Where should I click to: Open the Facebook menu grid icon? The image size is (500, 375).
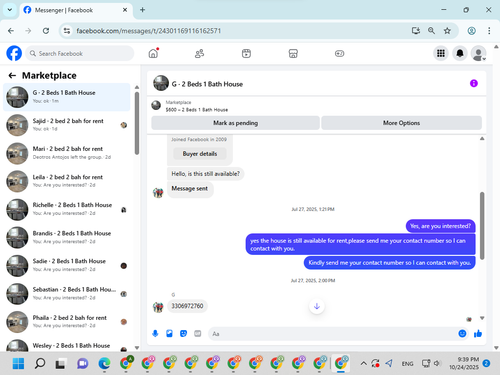click(441, 53)
